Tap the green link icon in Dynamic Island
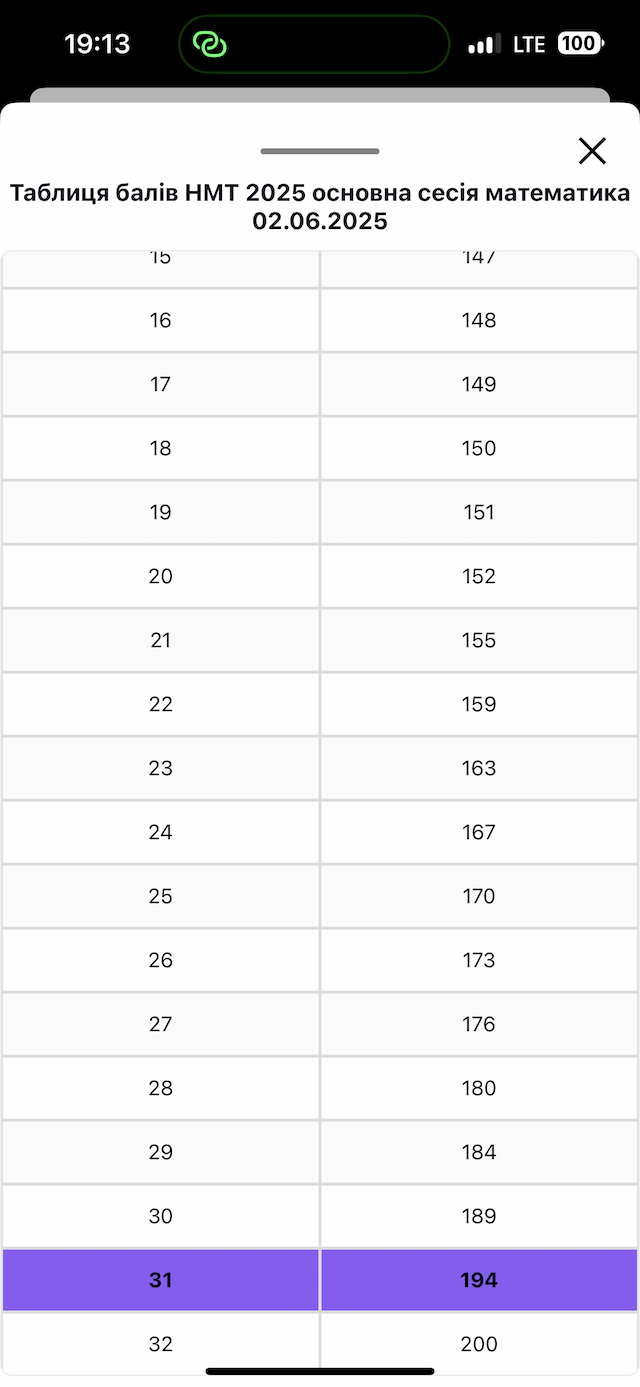 (210, 44)
